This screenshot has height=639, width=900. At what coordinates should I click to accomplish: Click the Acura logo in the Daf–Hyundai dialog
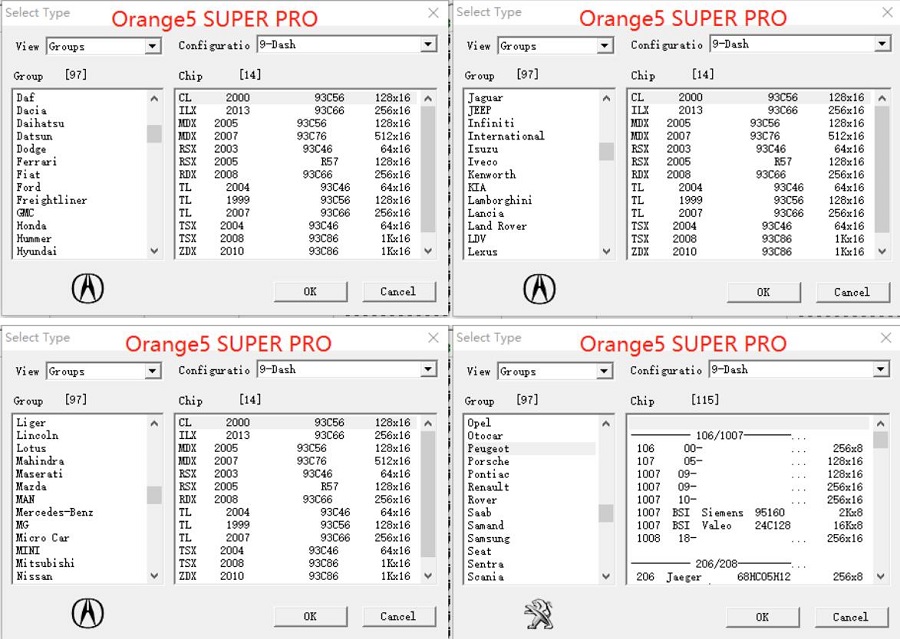coord(88,288)
